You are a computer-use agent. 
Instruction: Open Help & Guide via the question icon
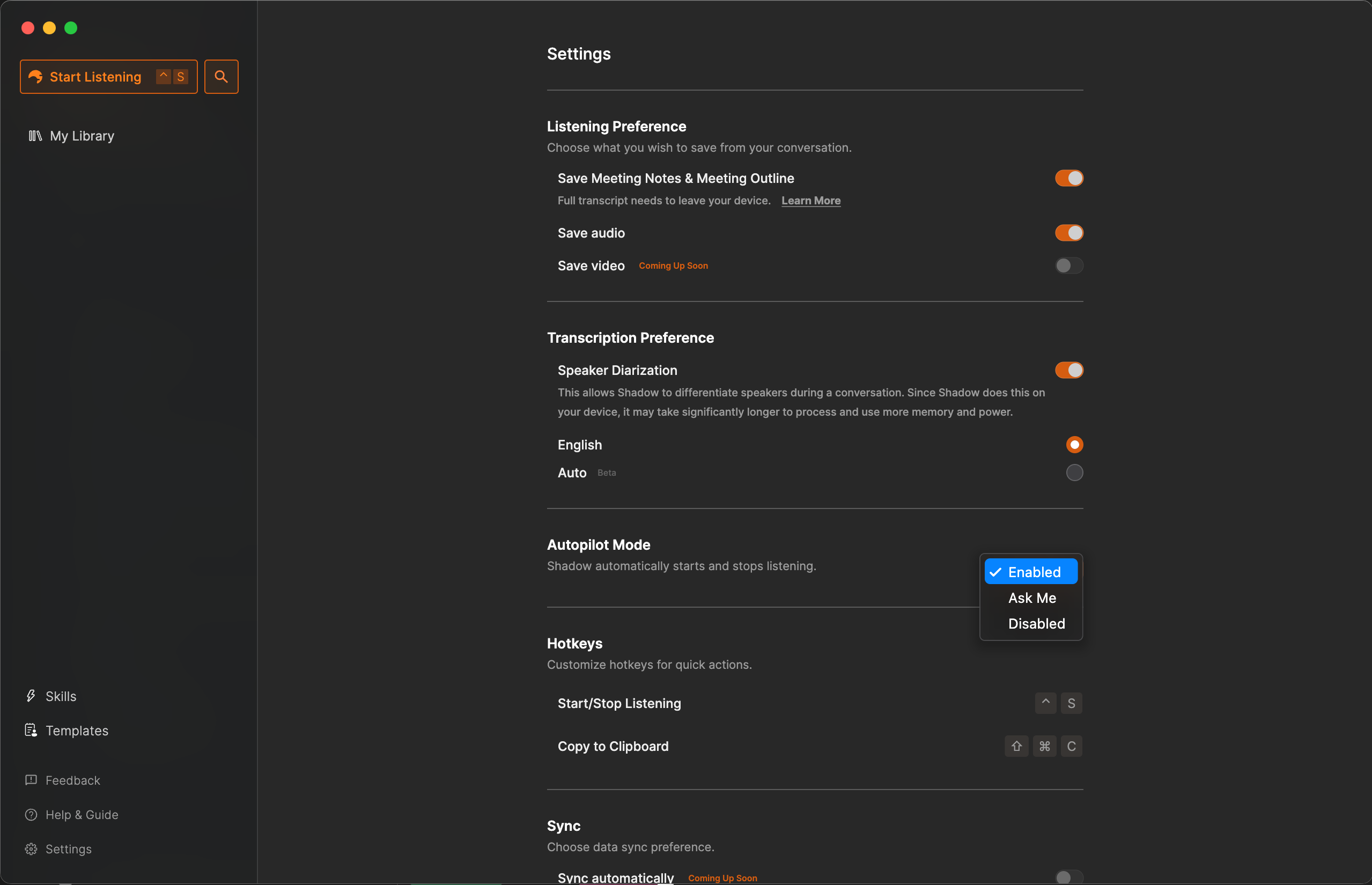click(x=31, y=814)
